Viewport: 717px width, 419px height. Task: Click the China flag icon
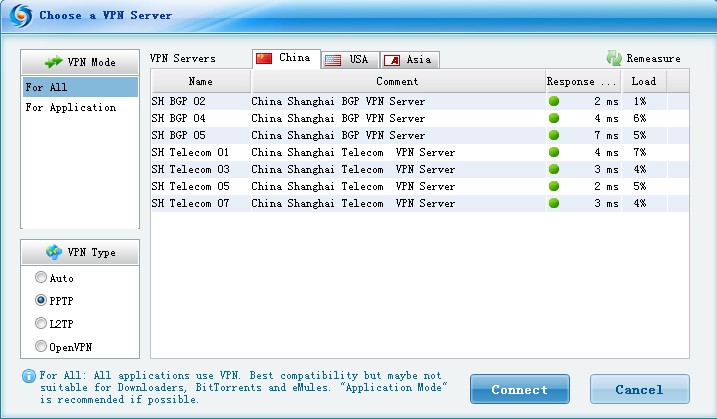point(264,58)
